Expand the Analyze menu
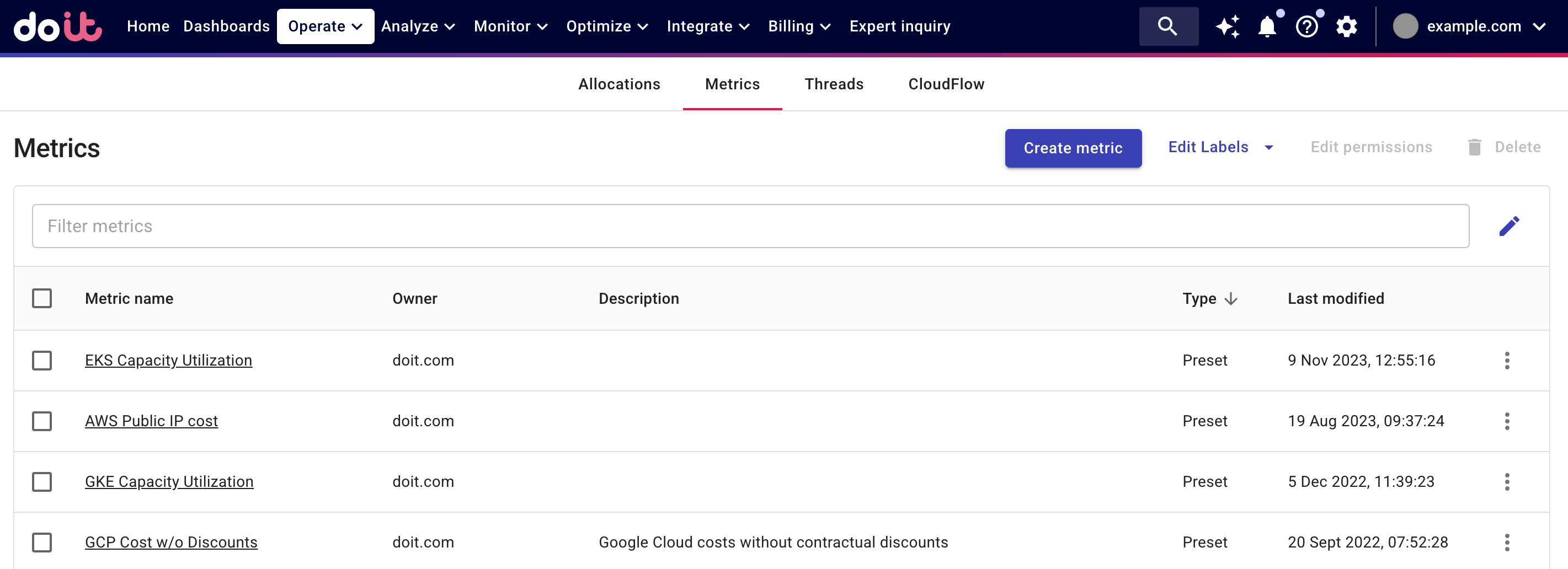Image resolution: width=1568 pixels, height=569 pixels. pyautogui.click(x=418, y=26)
